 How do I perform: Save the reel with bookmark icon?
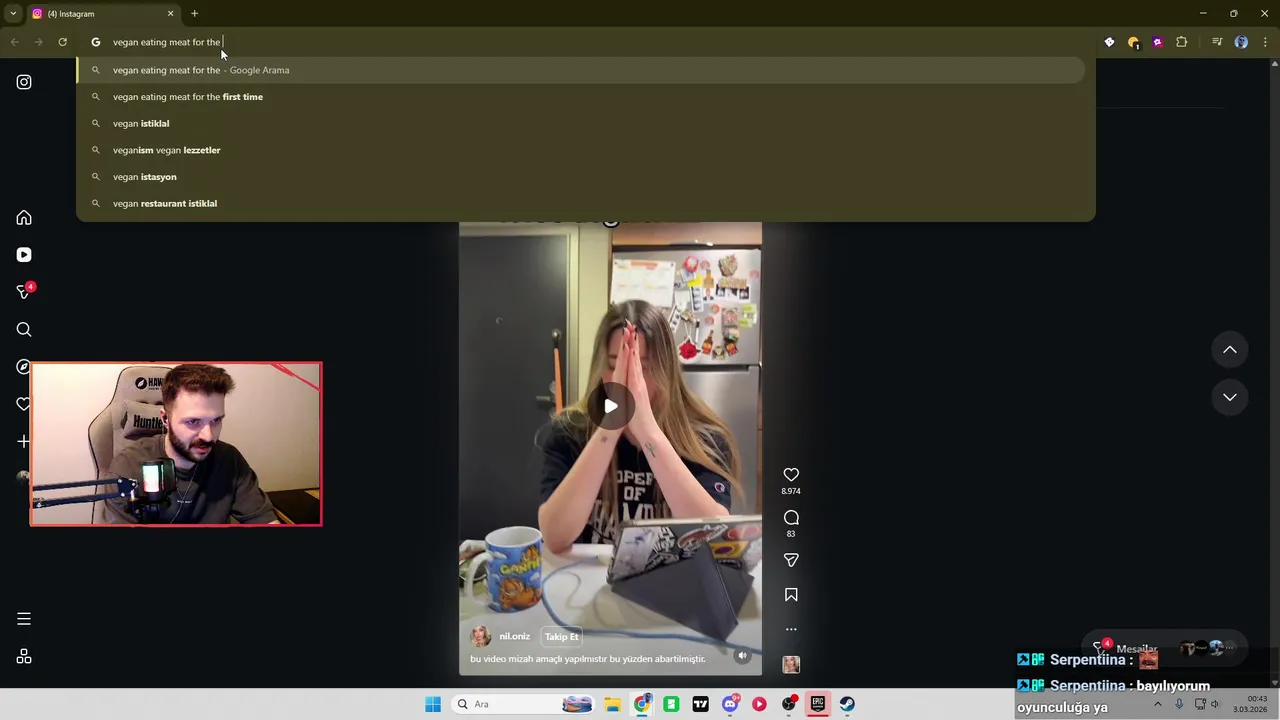(x=791, y=595)
